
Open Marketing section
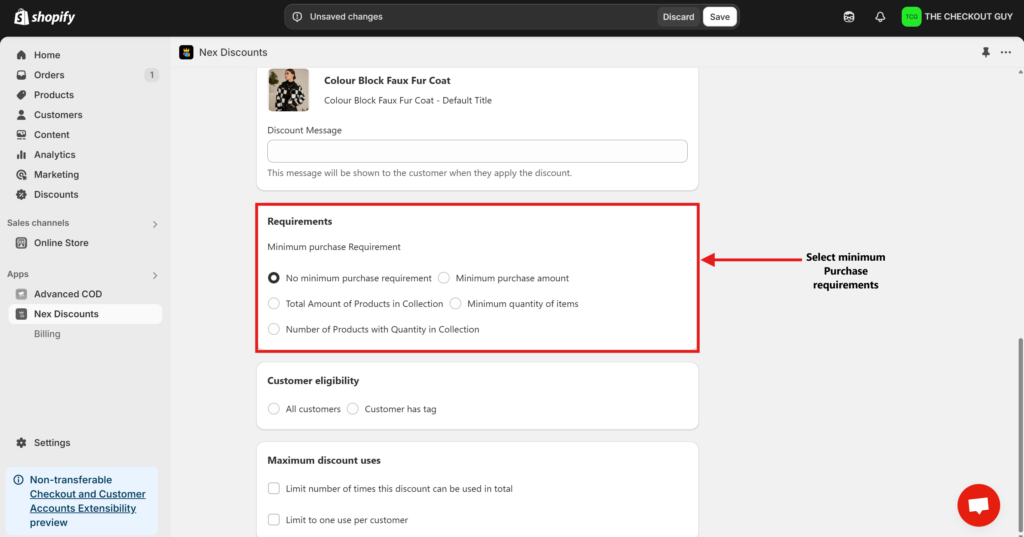tap(56, 174)
